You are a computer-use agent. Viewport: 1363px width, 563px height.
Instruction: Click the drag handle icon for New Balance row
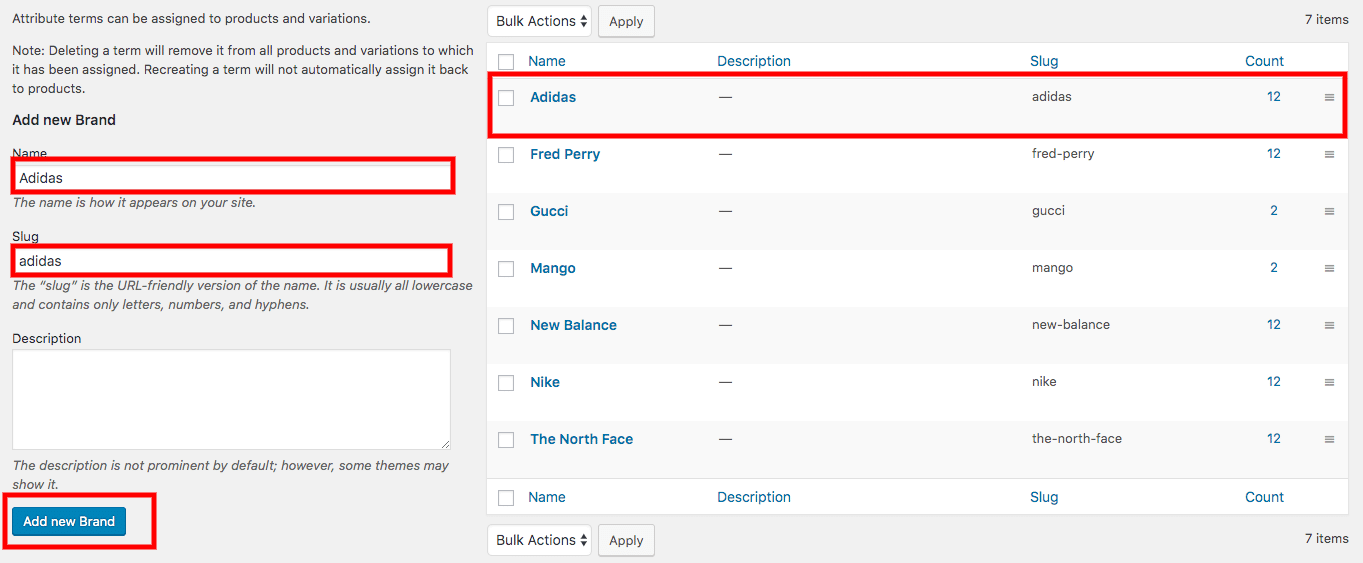coord(1329,326)
